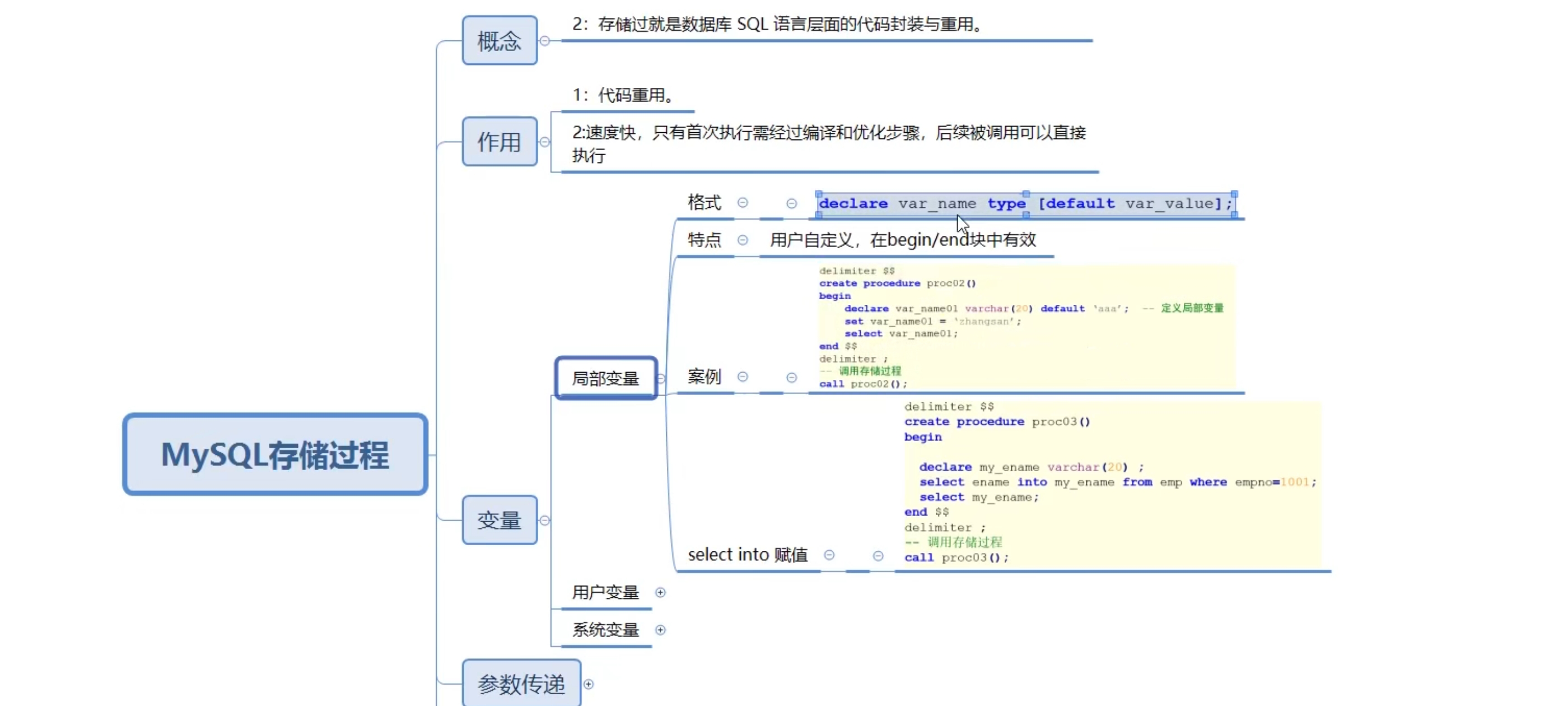Collapse the 变量 node's branch
The image size is (1568, 706).
tap(545, 520)
